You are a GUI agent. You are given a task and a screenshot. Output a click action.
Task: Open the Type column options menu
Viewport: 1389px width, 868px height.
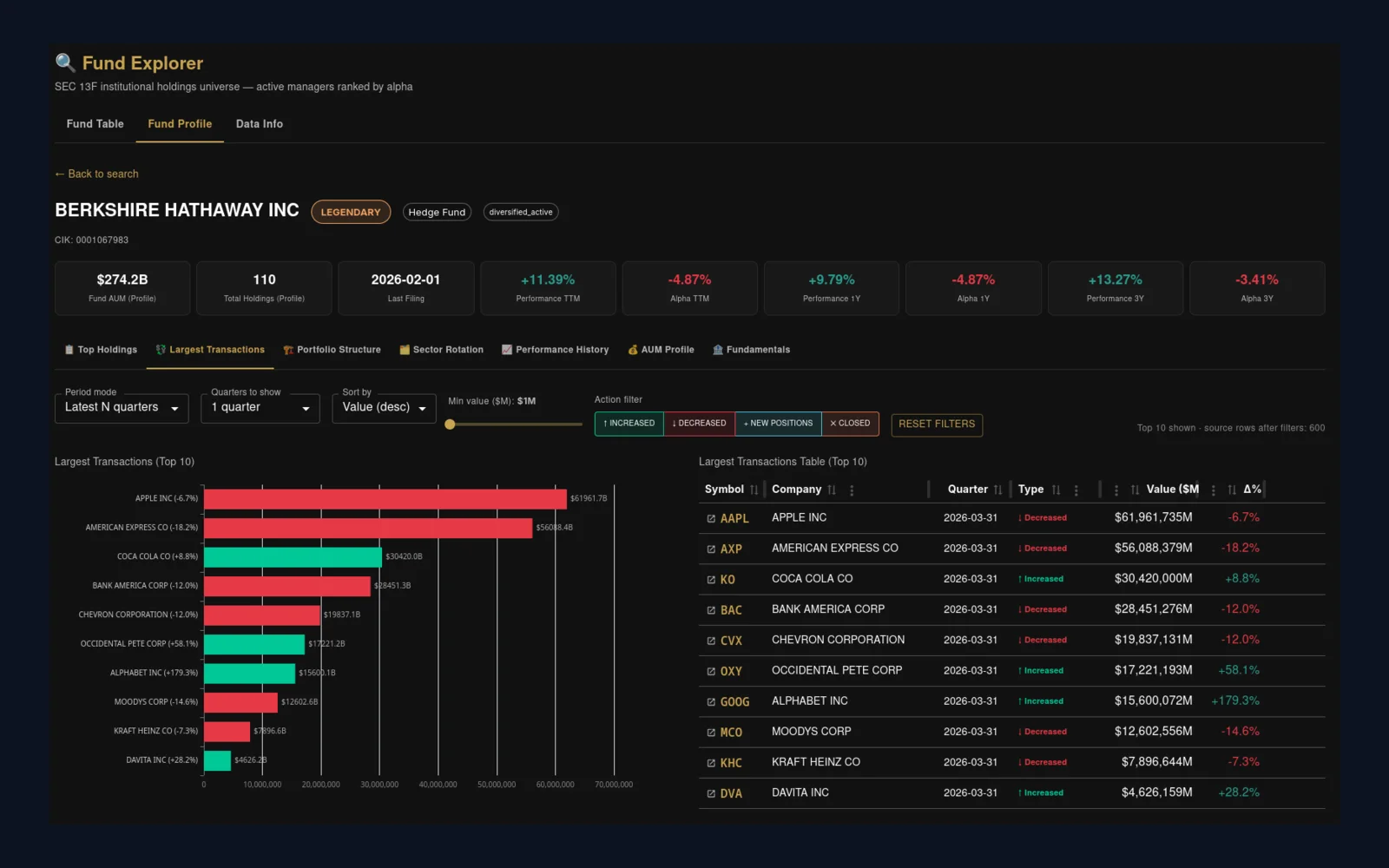[x=1076, y=490]
